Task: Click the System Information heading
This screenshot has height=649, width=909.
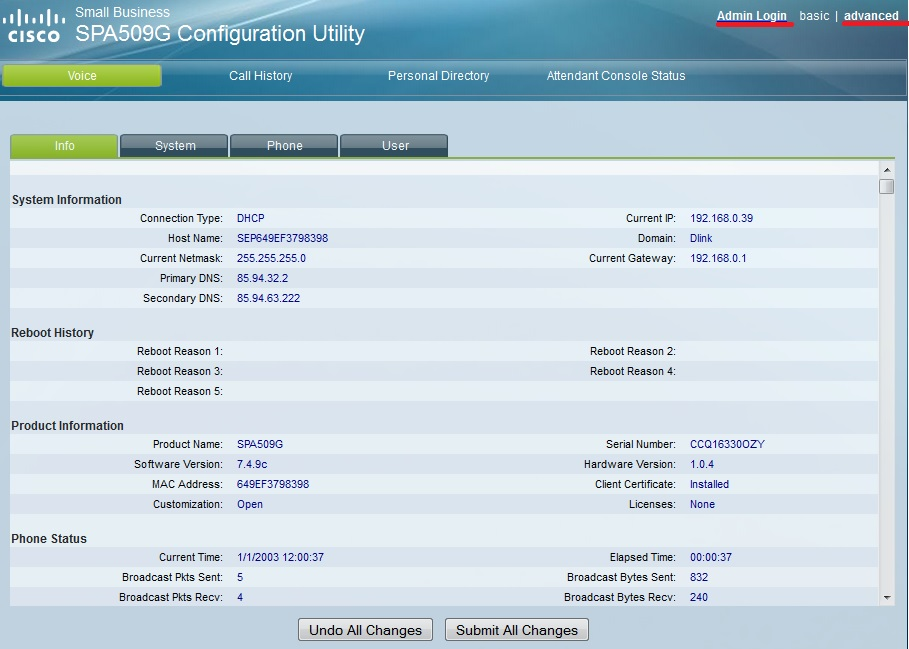Action: [x=67, y=200]
